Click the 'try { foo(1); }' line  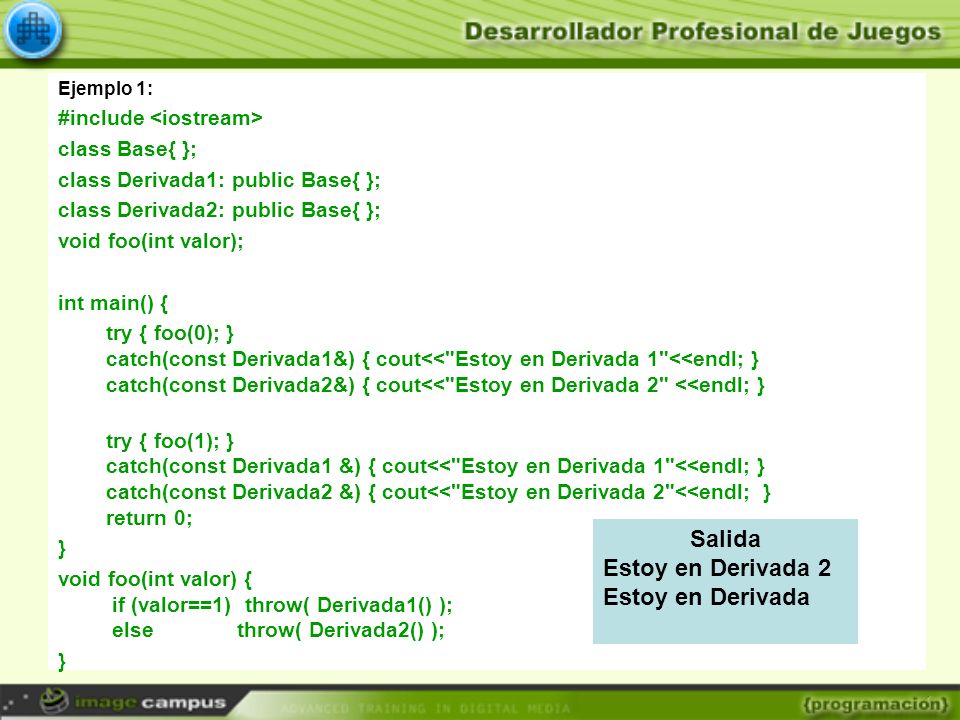pyautogui.click(x=170, y=441)
